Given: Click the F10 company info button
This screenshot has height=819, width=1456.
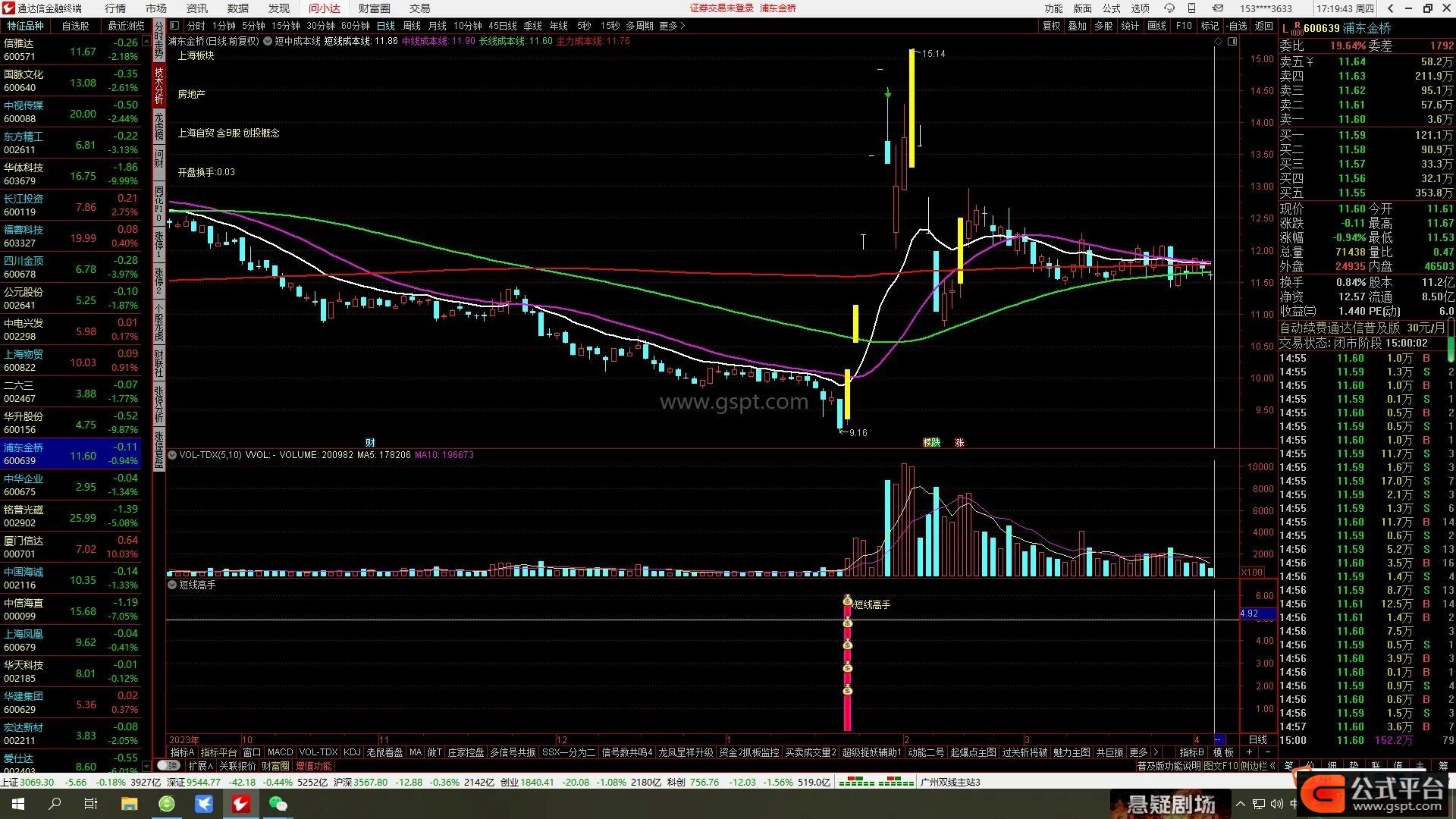Looking at the screenshot, I should point(1184,26).
